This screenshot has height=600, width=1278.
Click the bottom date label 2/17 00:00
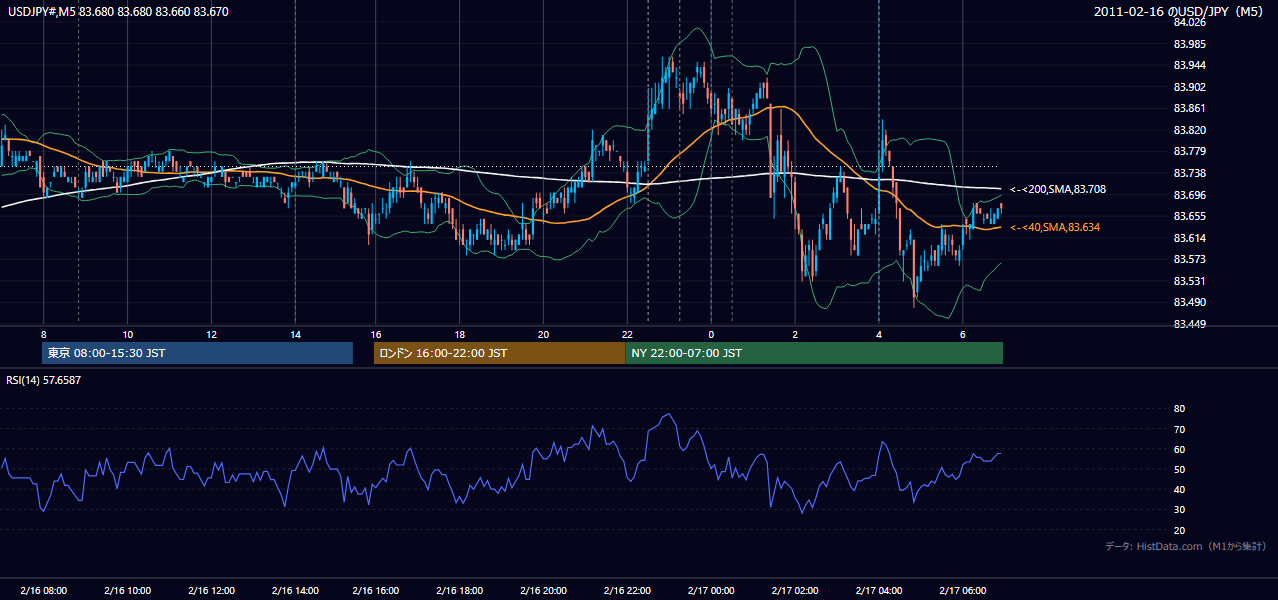tap(711, 591)
